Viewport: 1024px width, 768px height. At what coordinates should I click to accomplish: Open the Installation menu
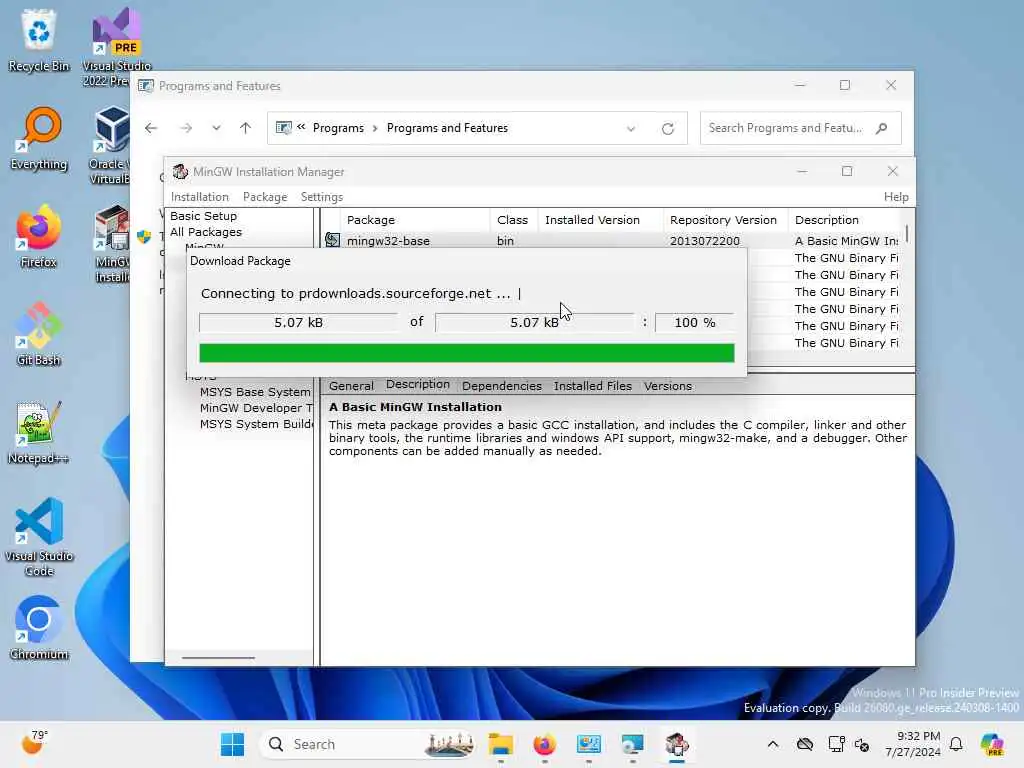200,197
